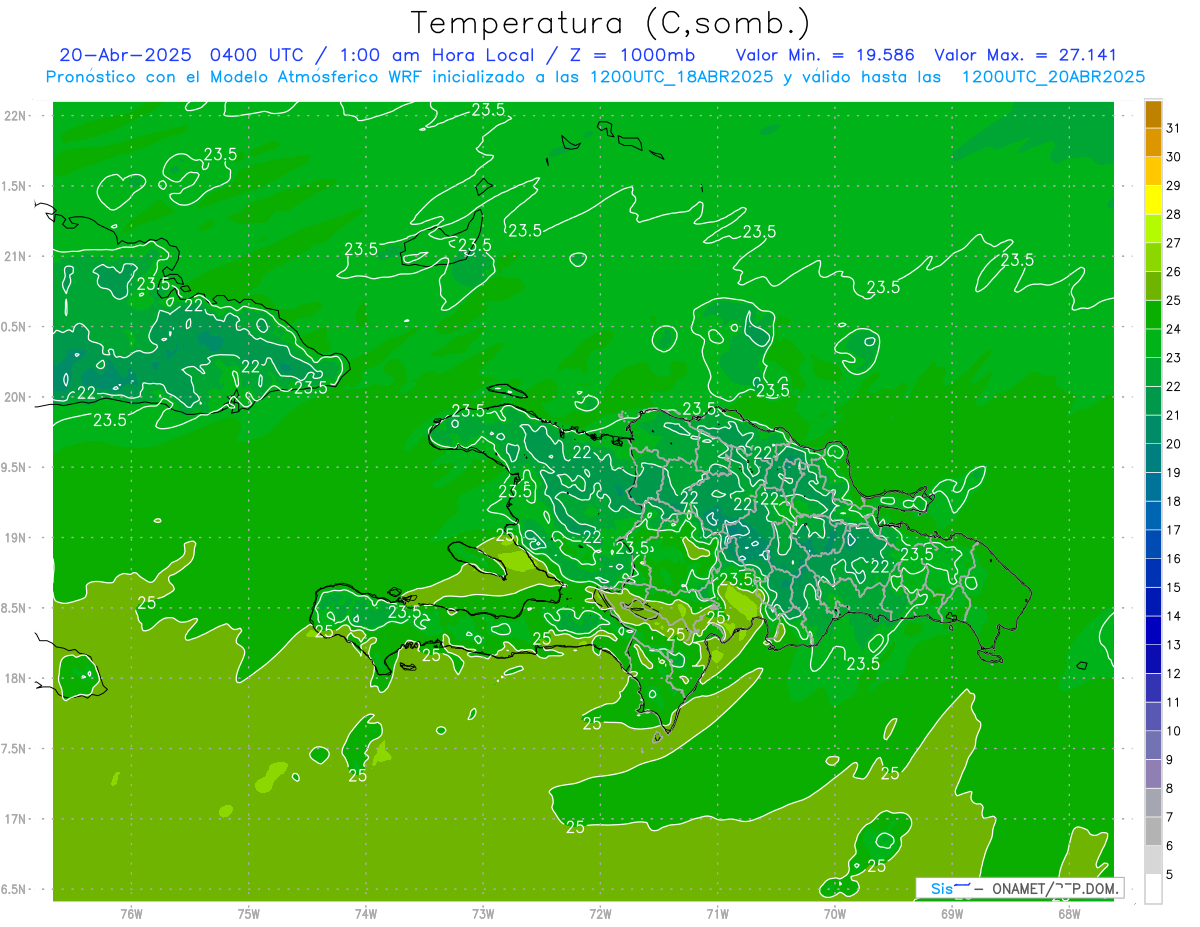Click the "69W" longitude axis label

tap(952, 913)
